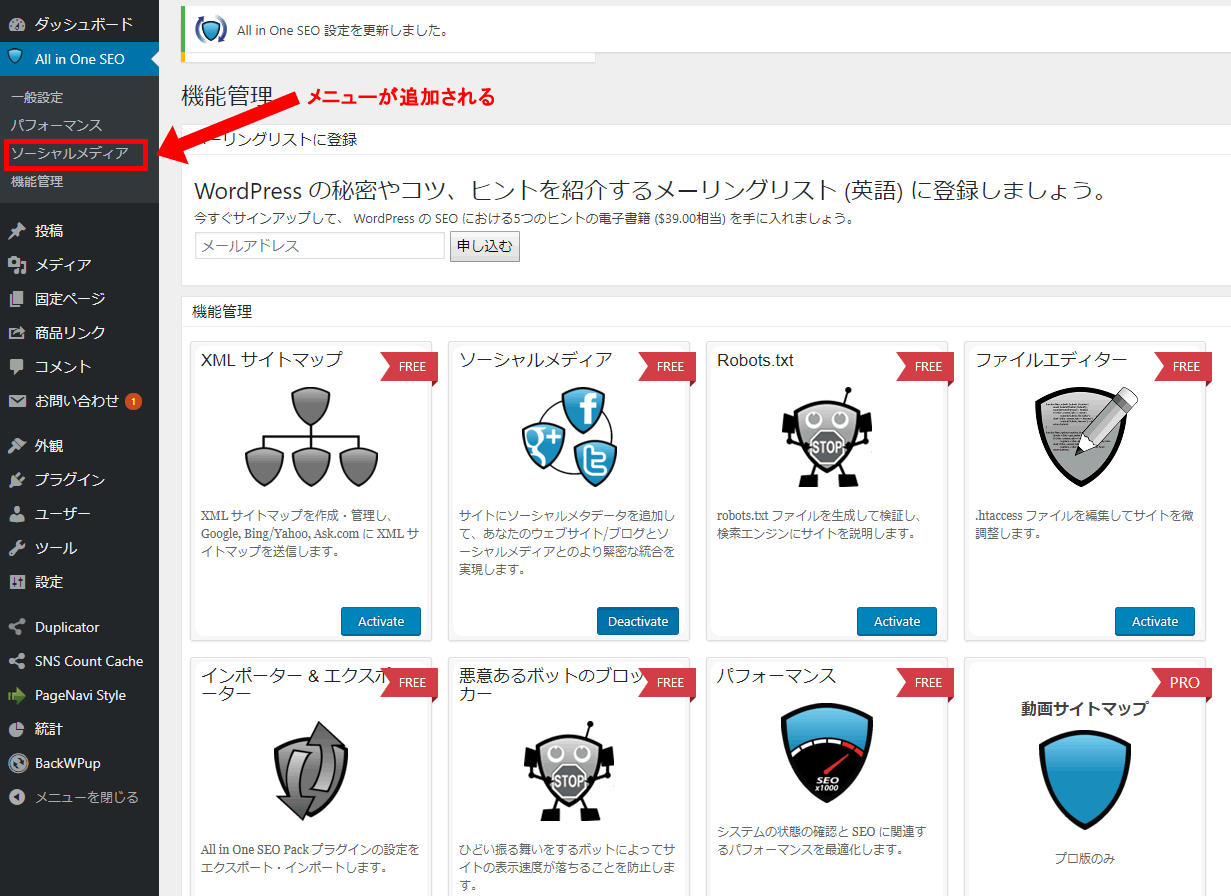This screenshot has height=896, width=1231.
Task: Click the メールアドレス input field
Action: (320, 246)
